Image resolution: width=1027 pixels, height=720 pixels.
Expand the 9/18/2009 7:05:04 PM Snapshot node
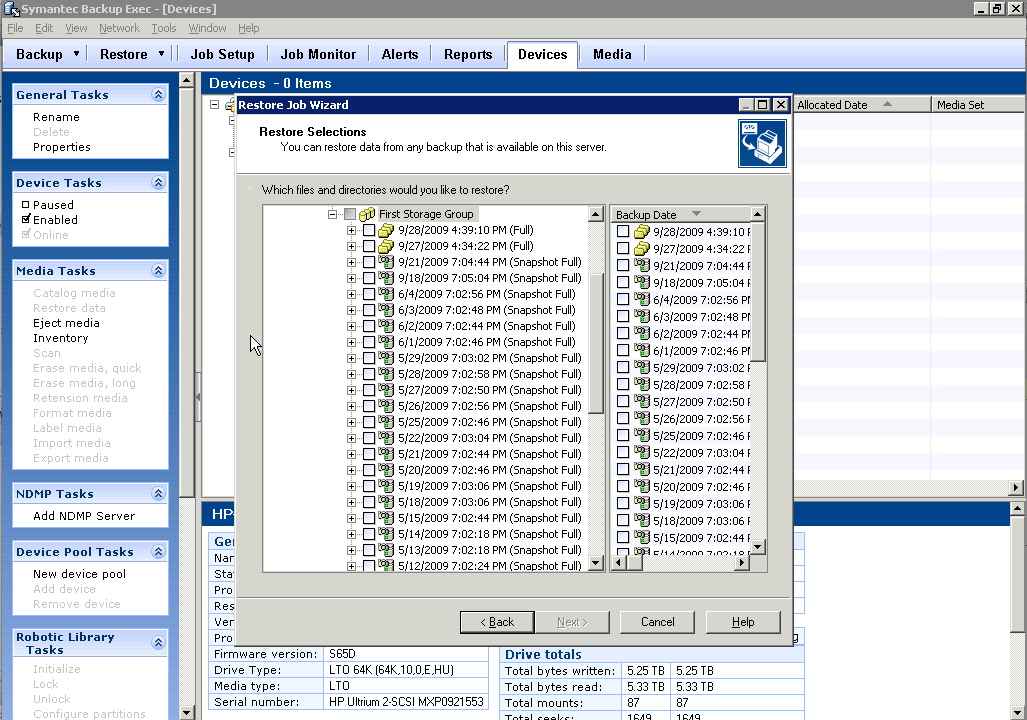click(x=352, y=278)
